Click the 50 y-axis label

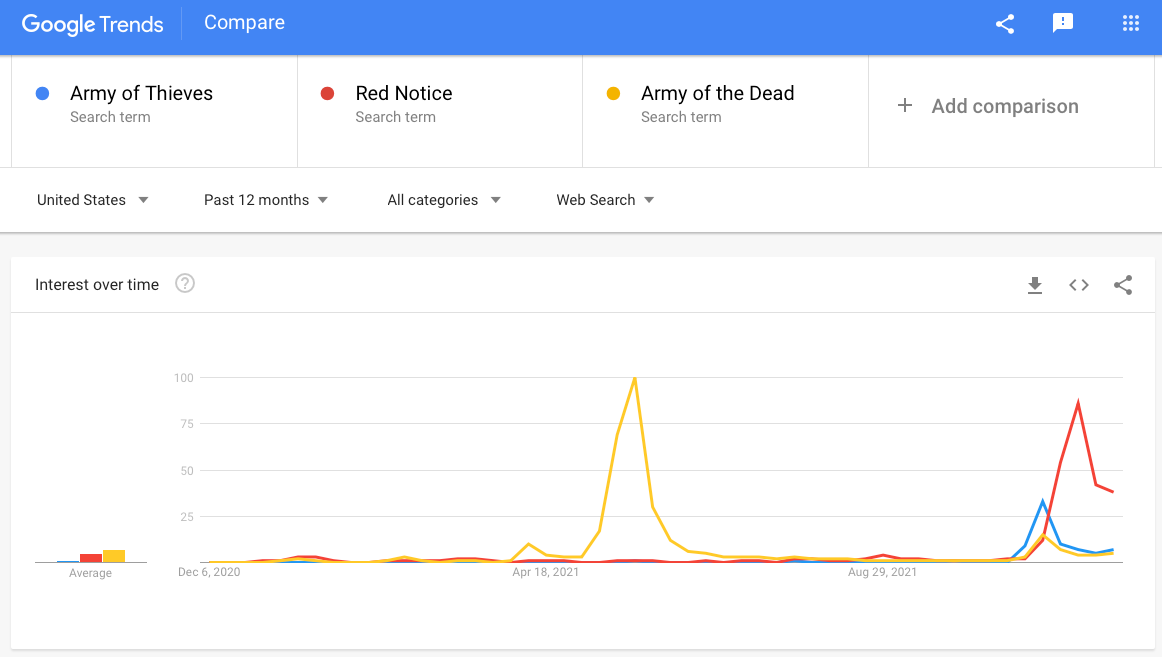tap(187, 470)
